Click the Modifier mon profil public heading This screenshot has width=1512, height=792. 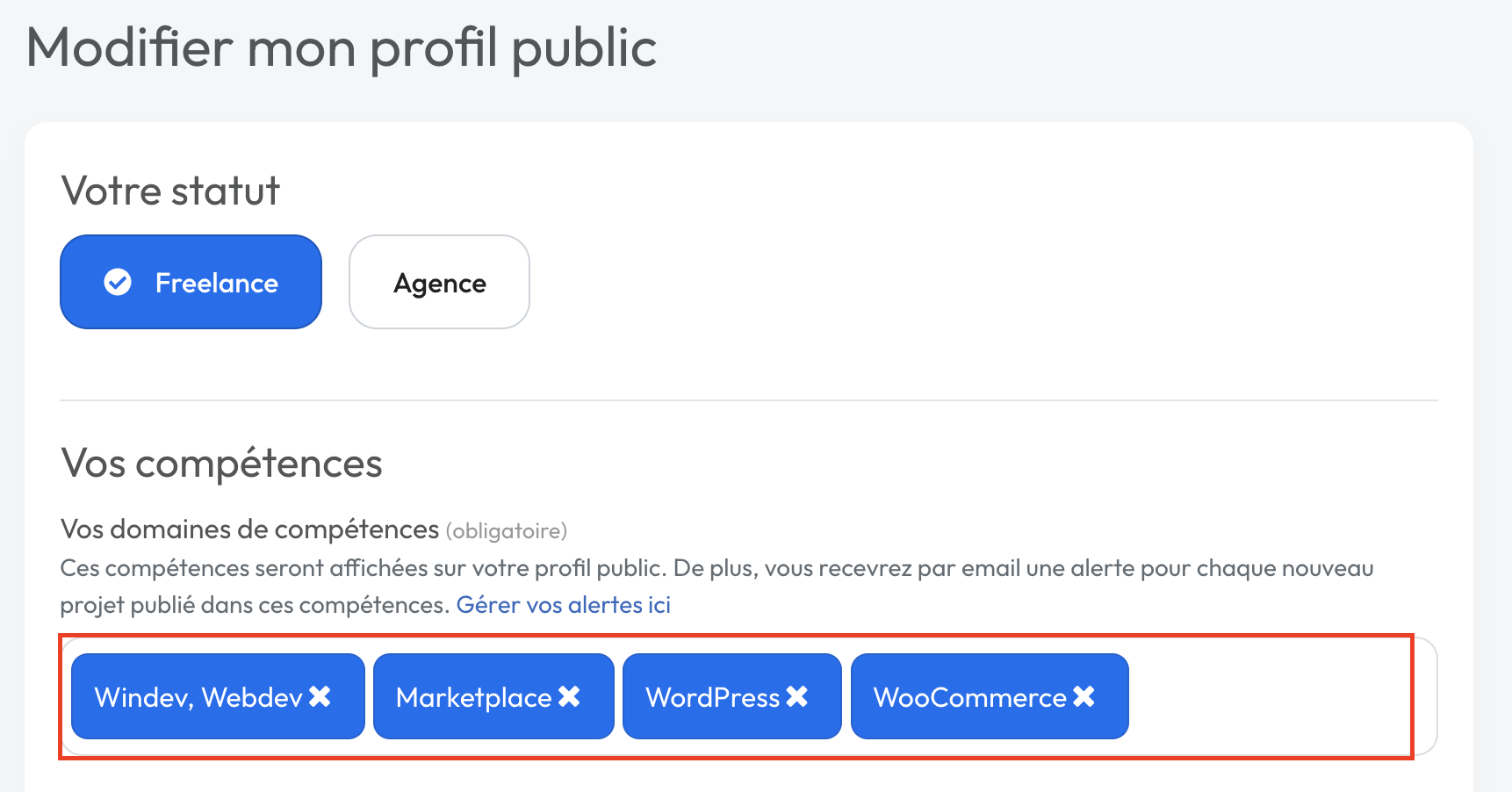[342, 47]
